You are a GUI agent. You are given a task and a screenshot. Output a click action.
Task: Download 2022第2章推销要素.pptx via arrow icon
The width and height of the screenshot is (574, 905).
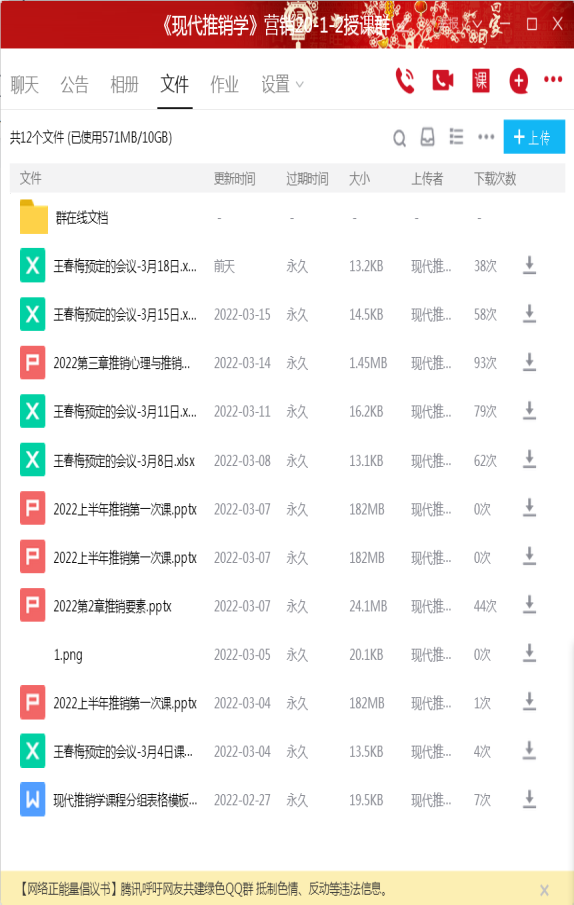coord(529,605)
